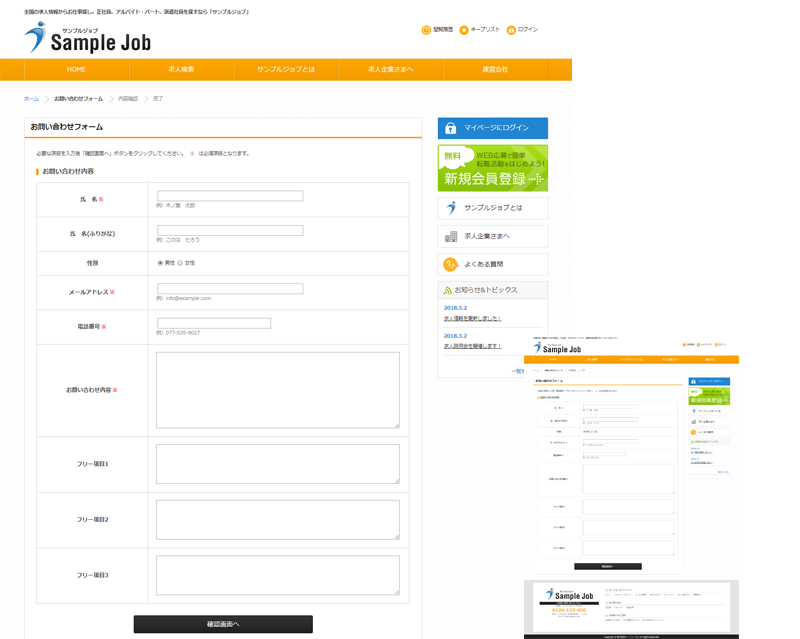Click the blue logo icon beside サンプルジョブとは
Screen dimensions: 800x639
[451, 208]
